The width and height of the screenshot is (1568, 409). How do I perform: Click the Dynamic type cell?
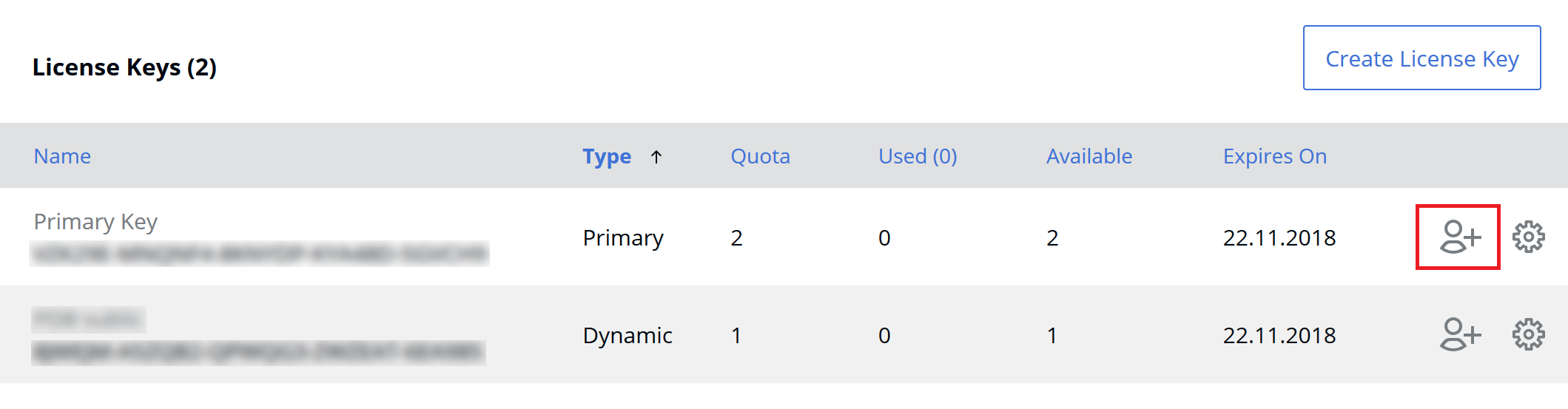tap(627, 336)
